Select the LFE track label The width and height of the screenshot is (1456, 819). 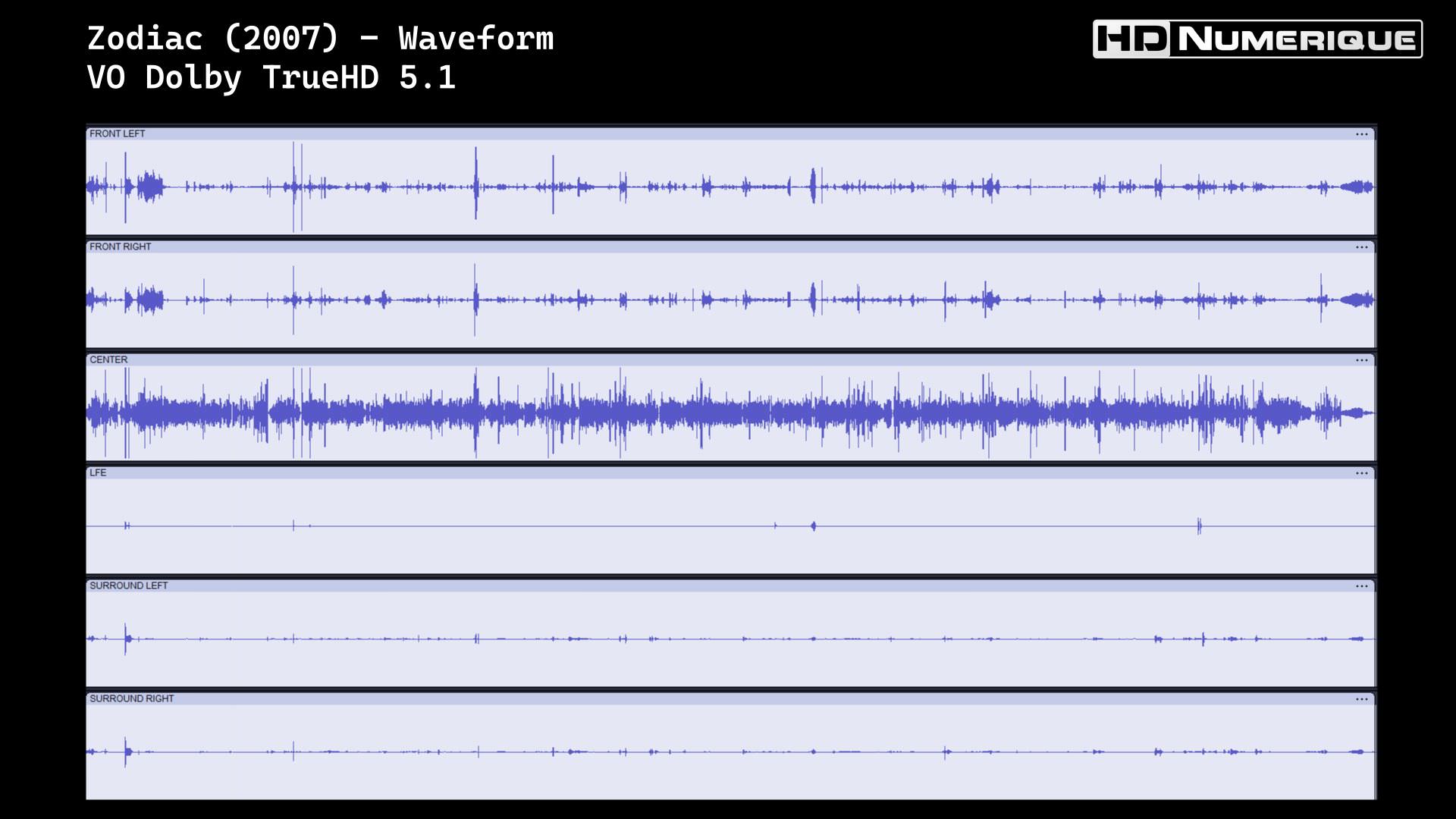click(x=98, y=472)
